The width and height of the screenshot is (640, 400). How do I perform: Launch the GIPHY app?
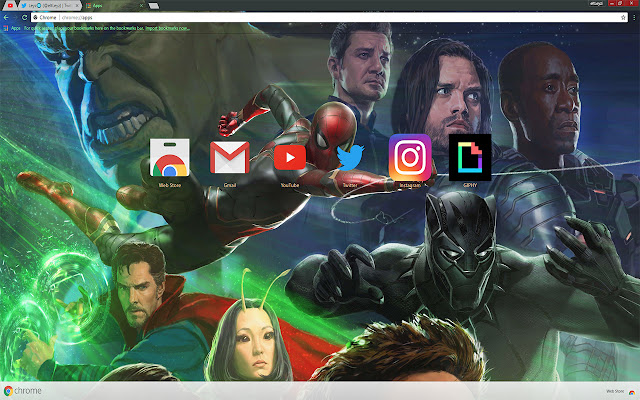click(x=470, y=157)
